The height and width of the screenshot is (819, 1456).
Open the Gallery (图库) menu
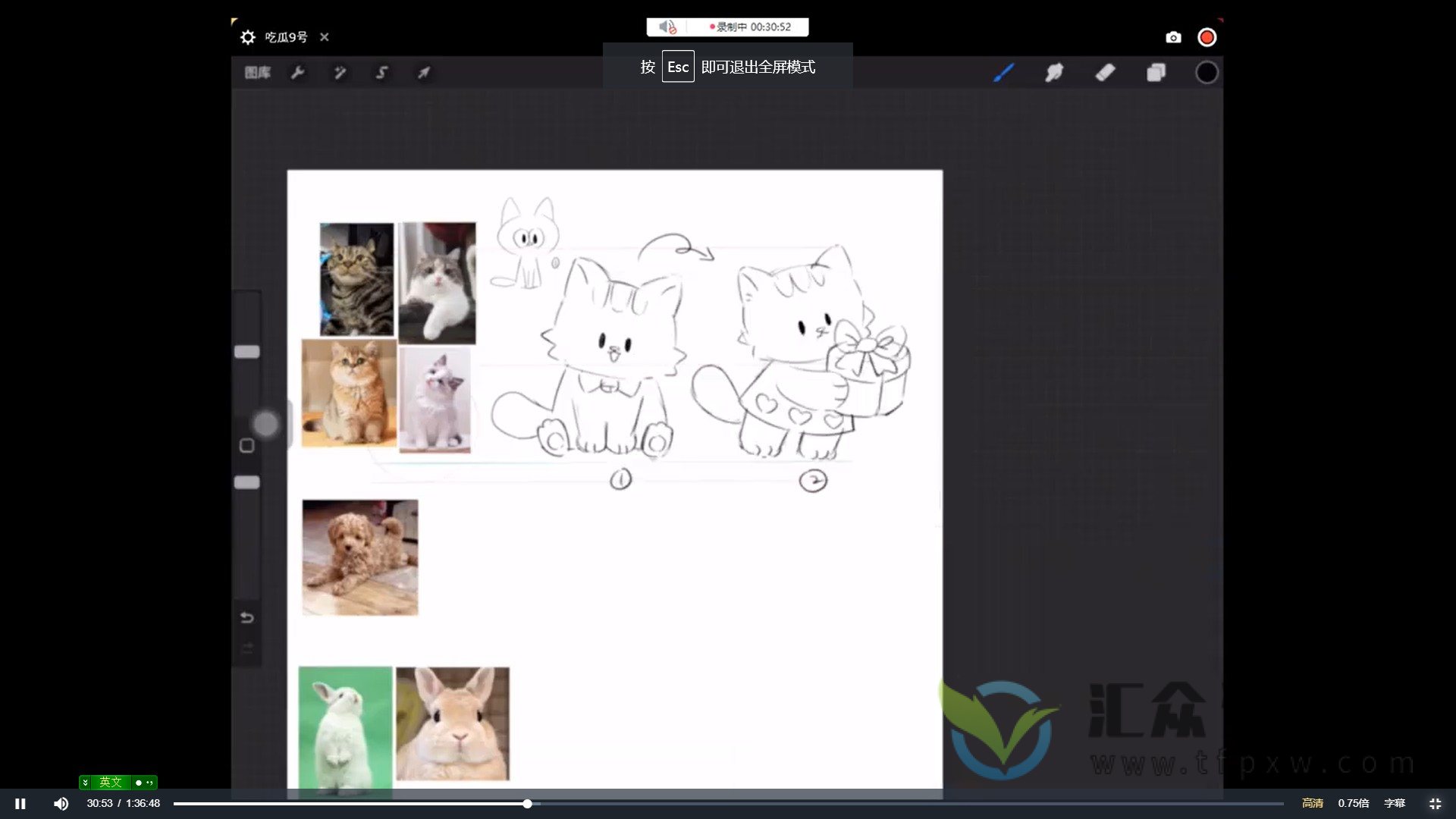[258, 73]
